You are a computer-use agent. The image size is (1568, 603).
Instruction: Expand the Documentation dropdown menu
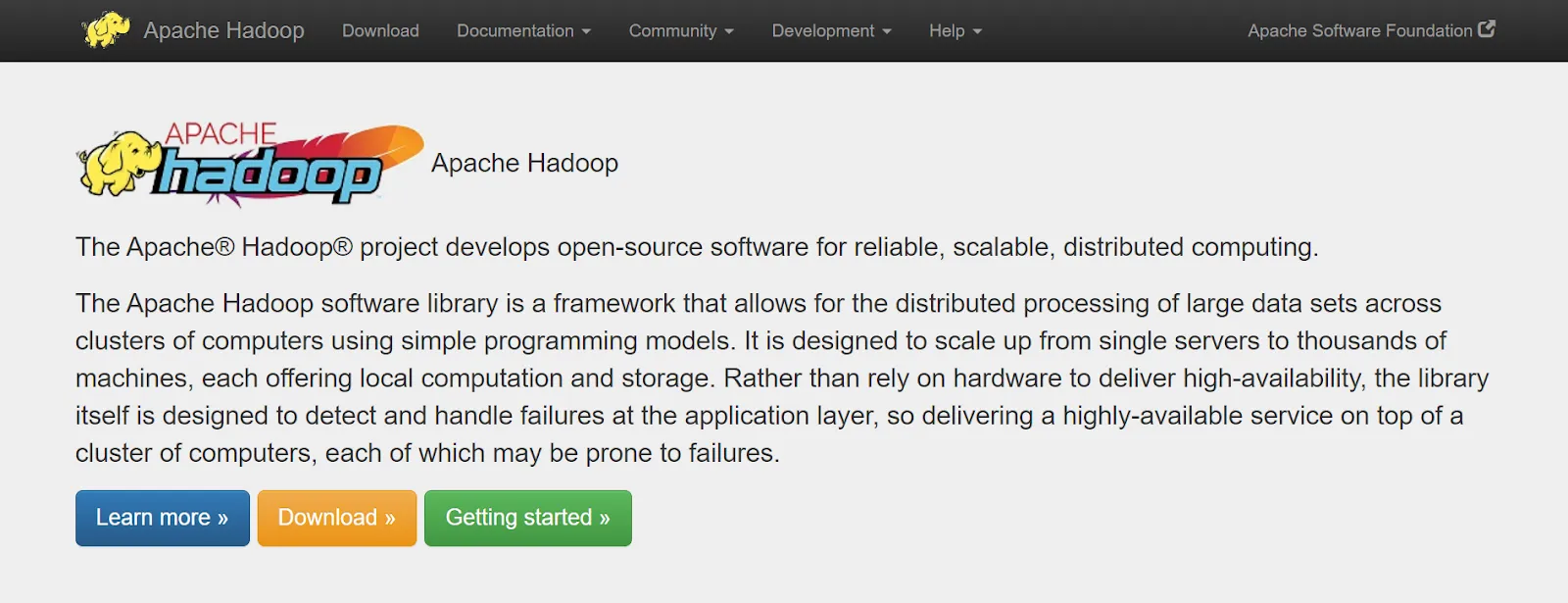[523, 30]
